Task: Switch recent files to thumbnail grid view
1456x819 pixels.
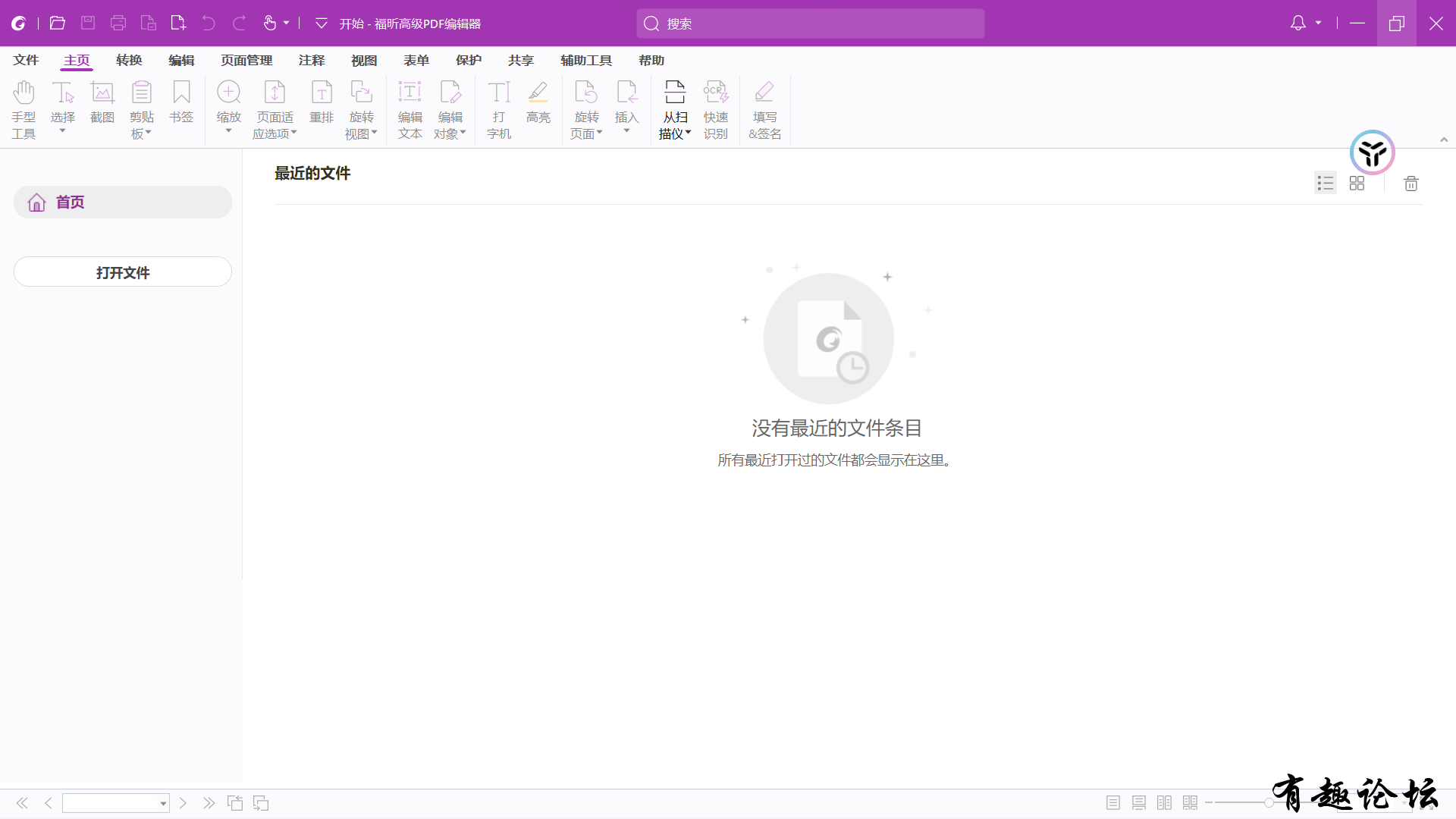Action: coord(1357,184)
